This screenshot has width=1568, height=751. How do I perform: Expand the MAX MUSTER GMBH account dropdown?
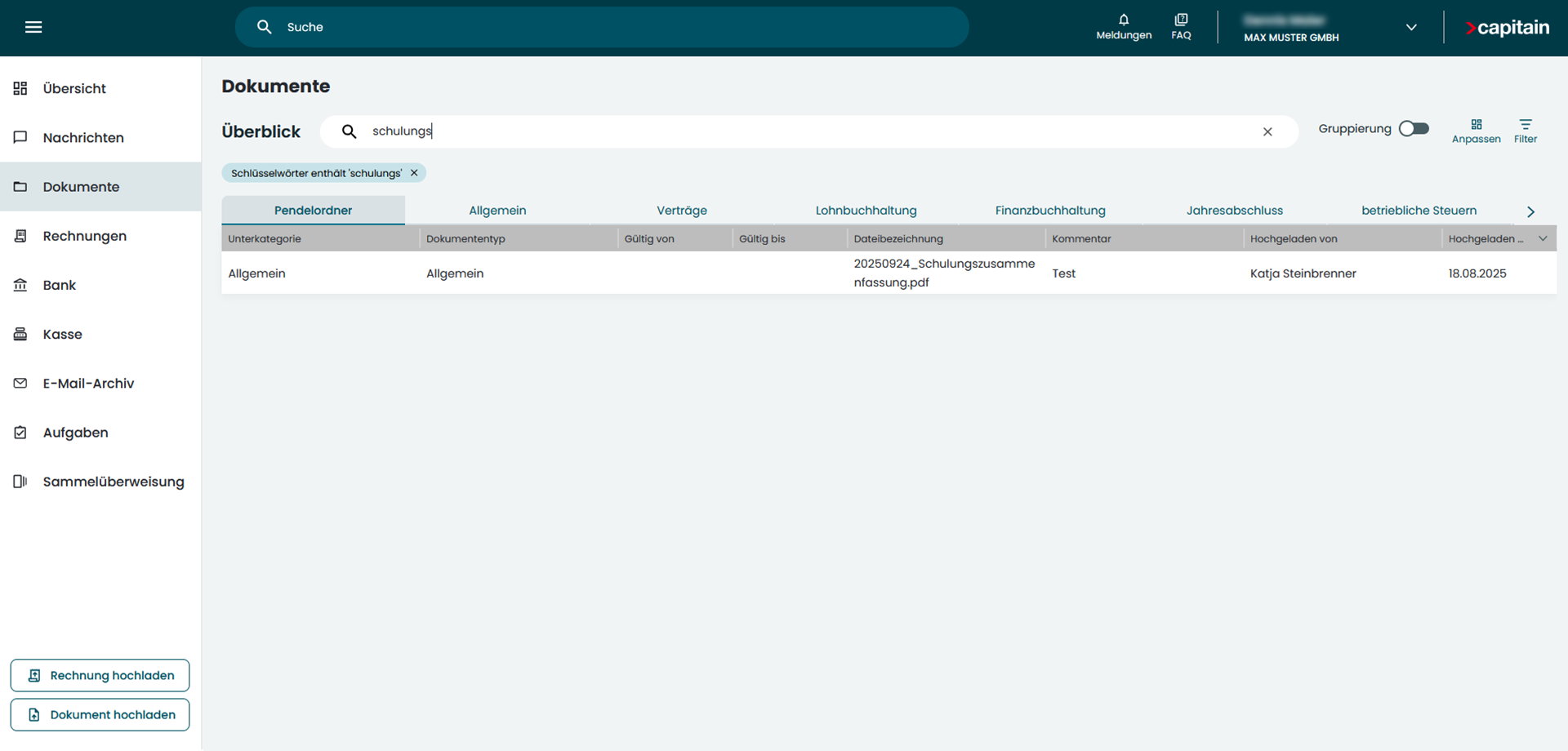click(x=1410, y=28)
